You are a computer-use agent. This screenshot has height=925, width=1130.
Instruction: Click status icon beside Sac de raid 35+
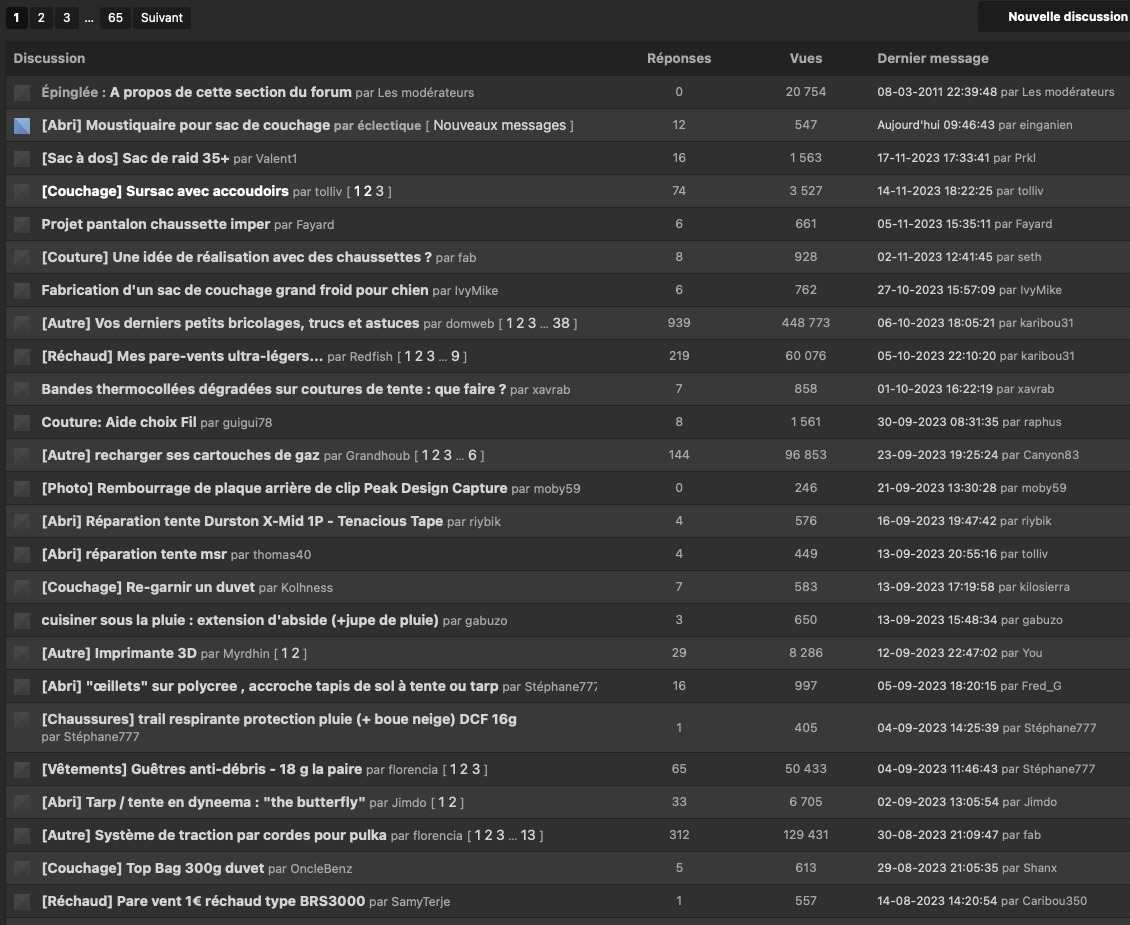click(22, 159)
